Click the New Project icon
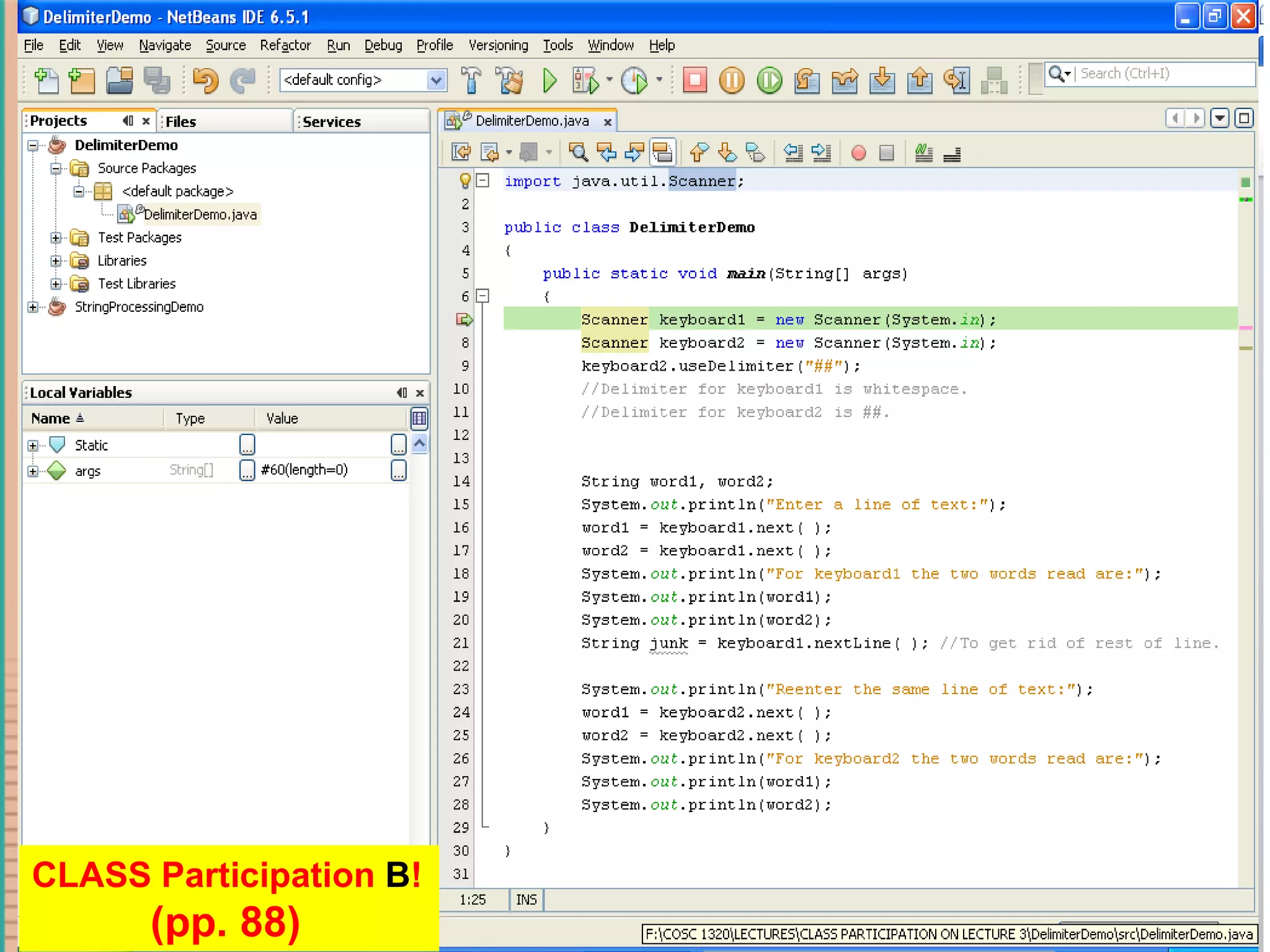Image resolution: width=1270 pixels, height=952 pixels. 82,81
